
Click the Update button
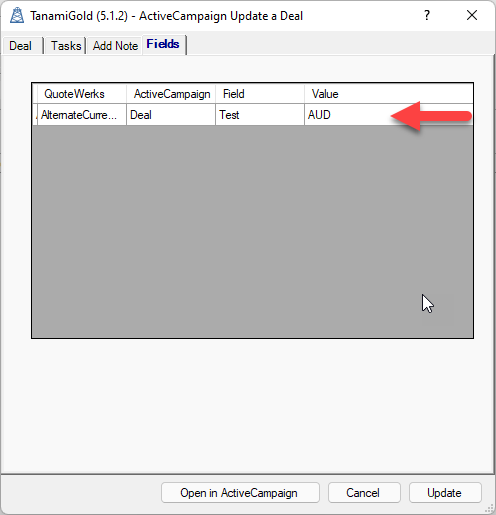pos(445,493)
